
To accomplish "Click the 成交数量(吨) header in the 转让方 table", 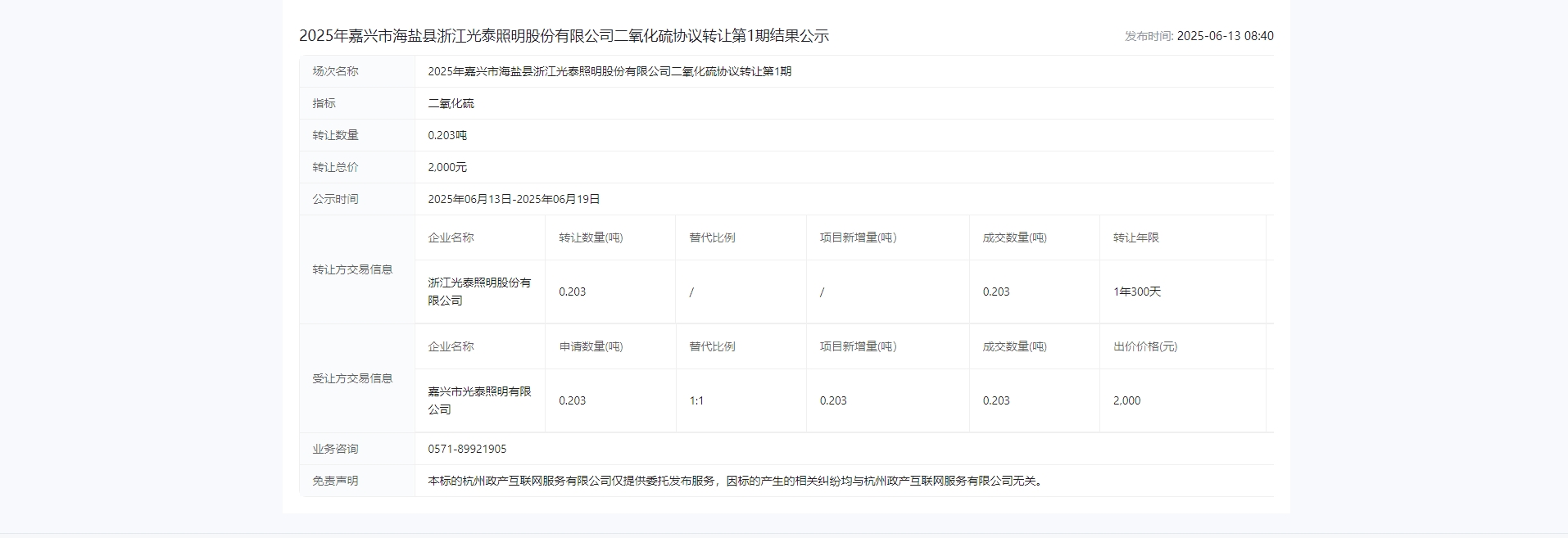I will tap(1015, 237).
